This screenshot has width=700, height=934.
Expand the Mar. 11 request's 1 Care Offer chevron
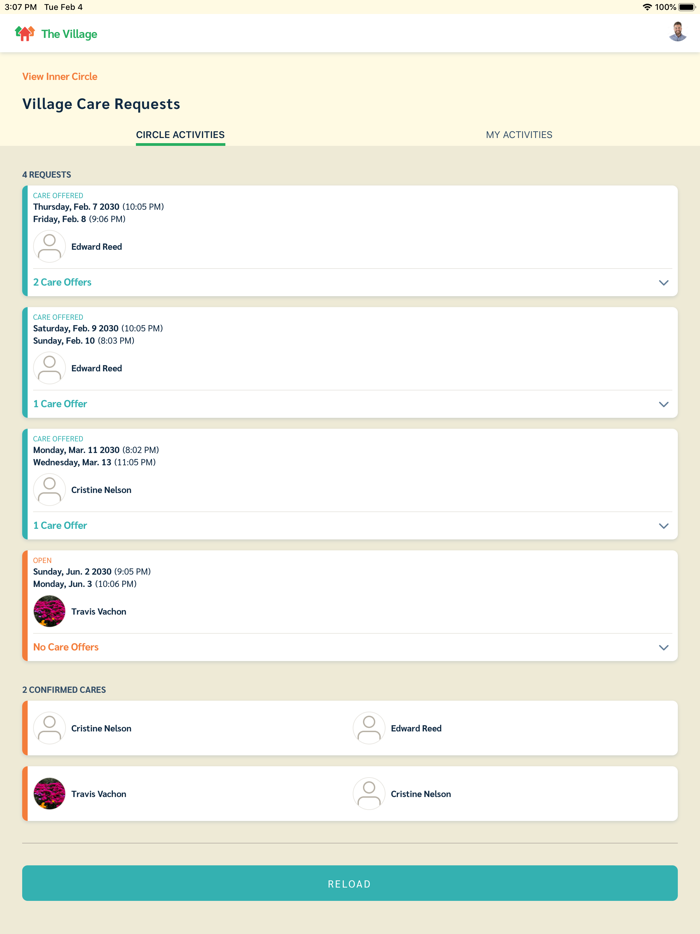click(663, 526)
